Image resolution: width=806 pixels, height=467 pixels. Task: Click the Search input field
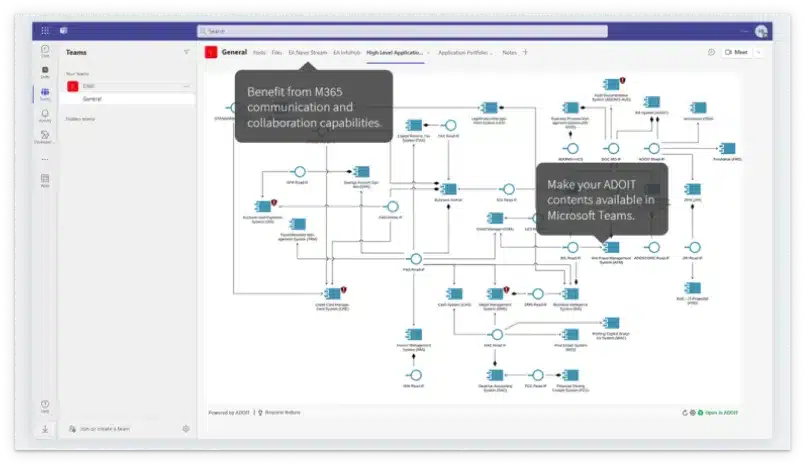pyautogui.click(x=402, y=31)
